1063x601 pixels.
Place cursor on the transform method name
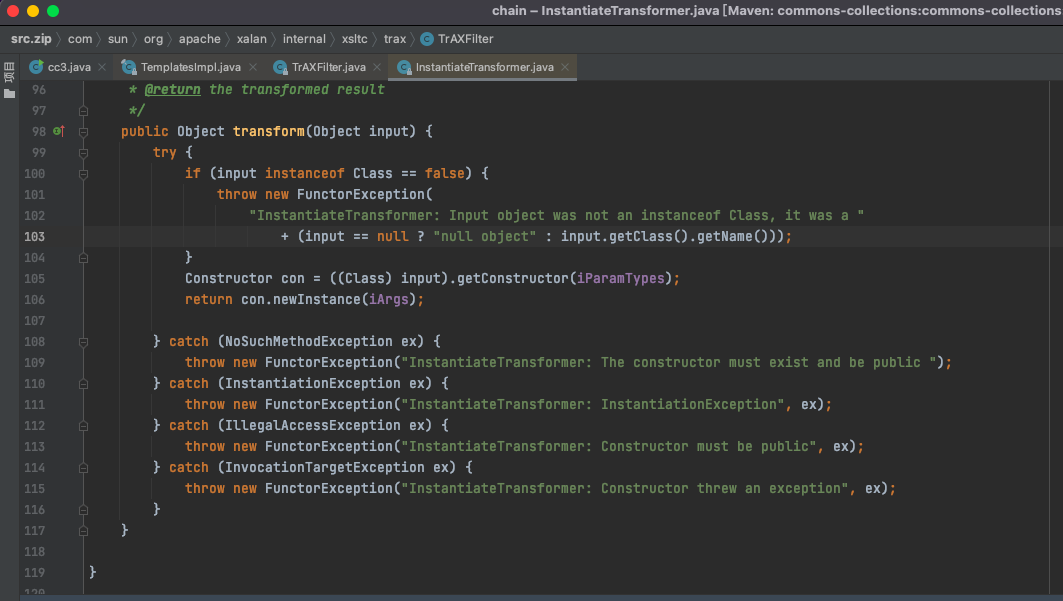268,131
